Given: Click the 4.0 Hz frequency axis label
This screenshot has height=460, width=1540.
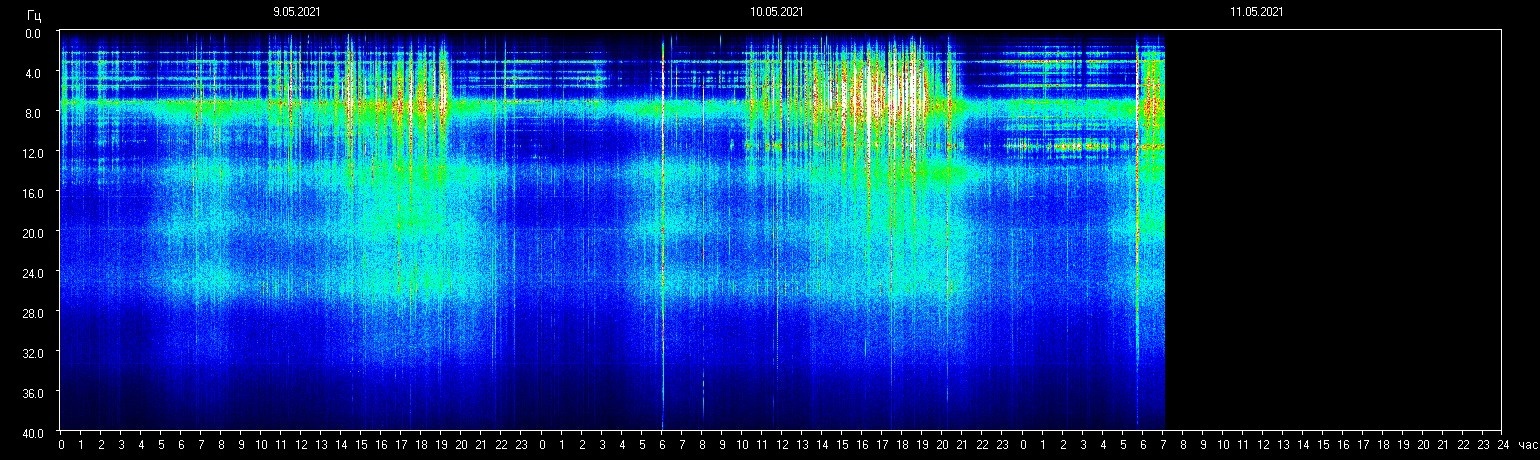Looking at the screenshot, I should tap(33, 73).
